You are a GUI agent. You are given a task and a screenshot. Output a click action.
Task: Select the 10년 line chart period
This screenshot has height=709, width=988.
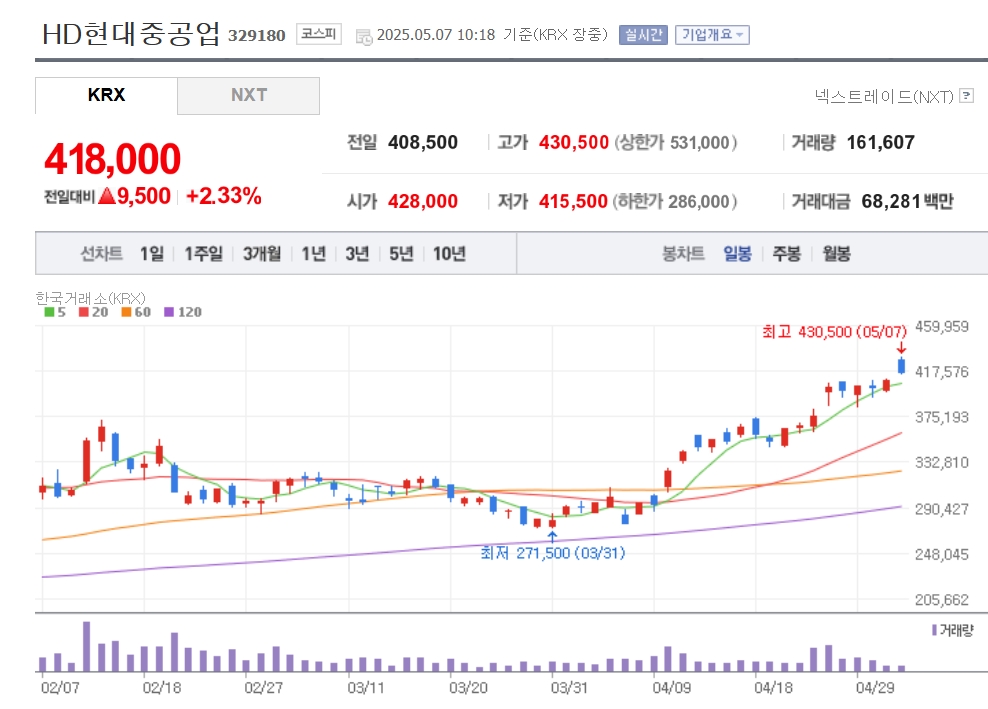tap(449, 253)
